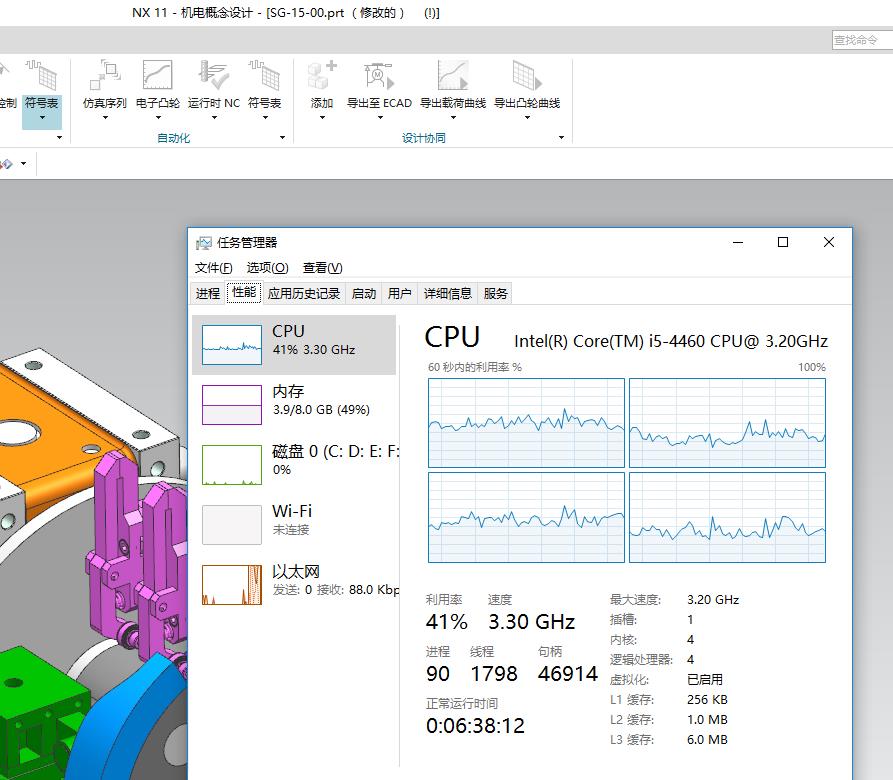Click the 导出凸轮曲线 icon
Viewport: 893px width, 780px height.
point(527,75)
